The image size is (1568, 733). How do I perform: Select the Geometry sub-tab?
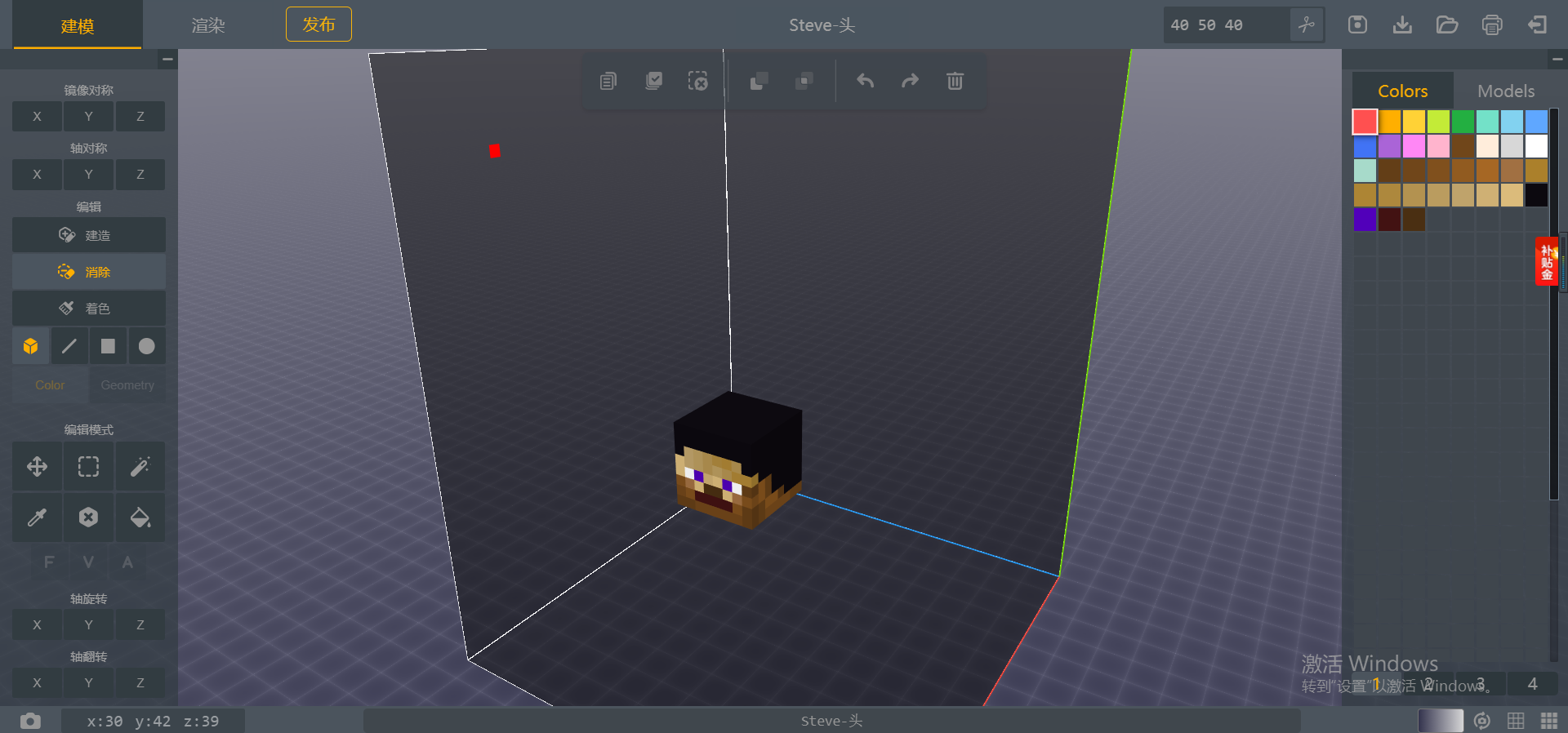tap(127, 385)
